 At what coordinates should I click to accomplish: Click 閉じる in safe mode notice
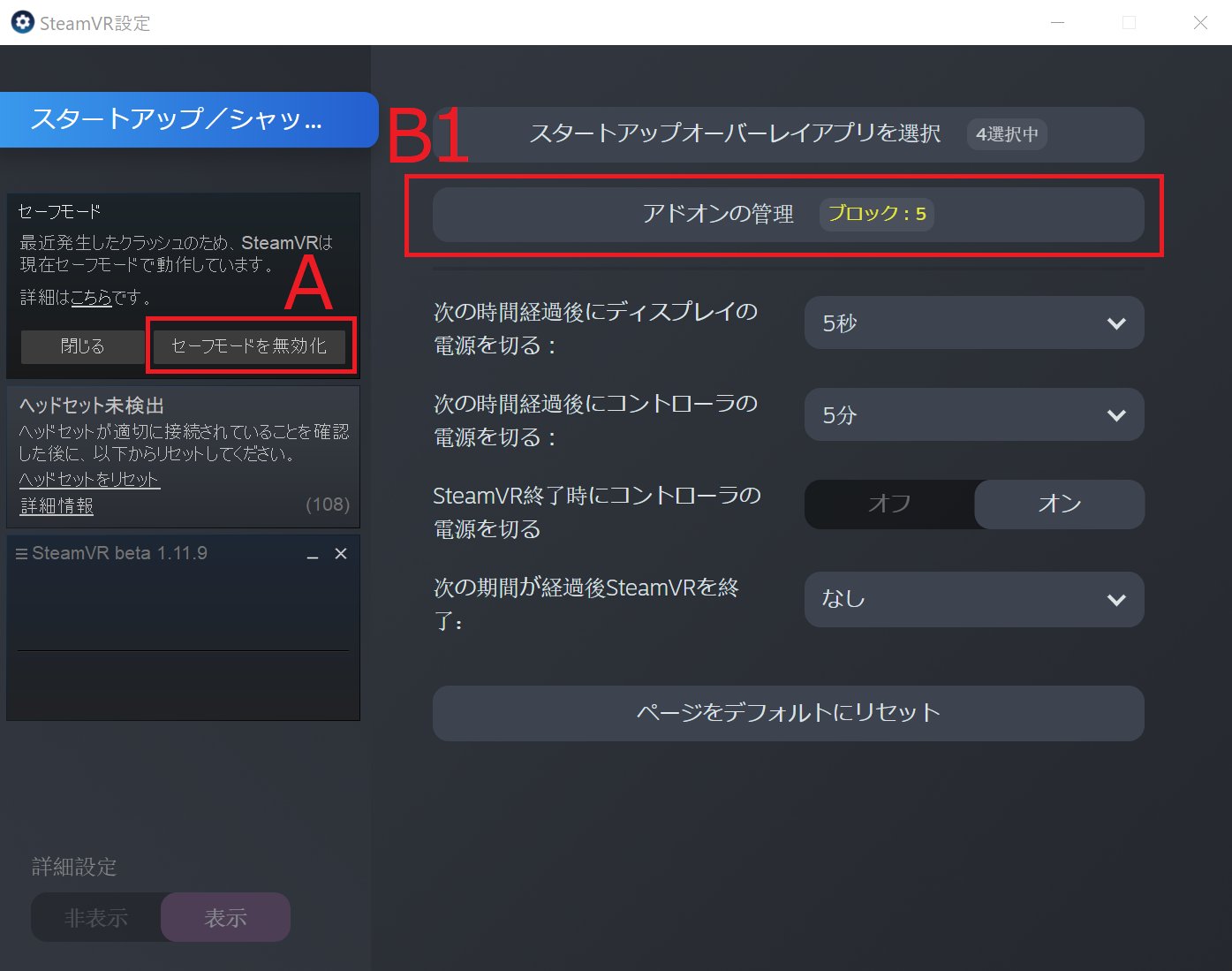pos(82,346)
